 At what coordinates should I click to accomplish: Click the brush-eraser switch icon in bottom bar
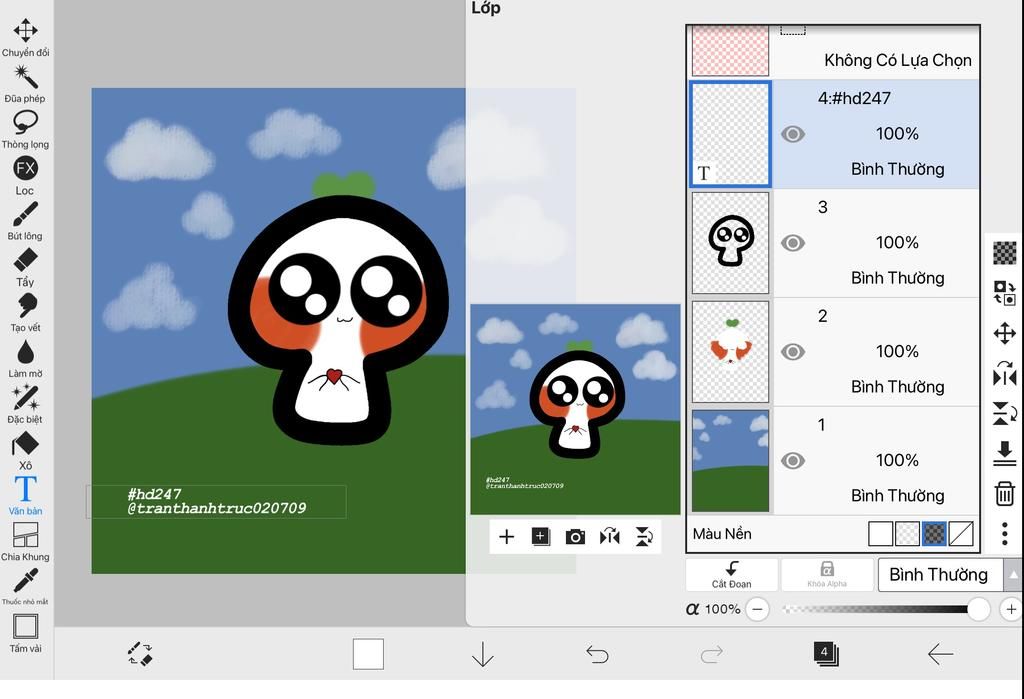click(x=140, y=654)
